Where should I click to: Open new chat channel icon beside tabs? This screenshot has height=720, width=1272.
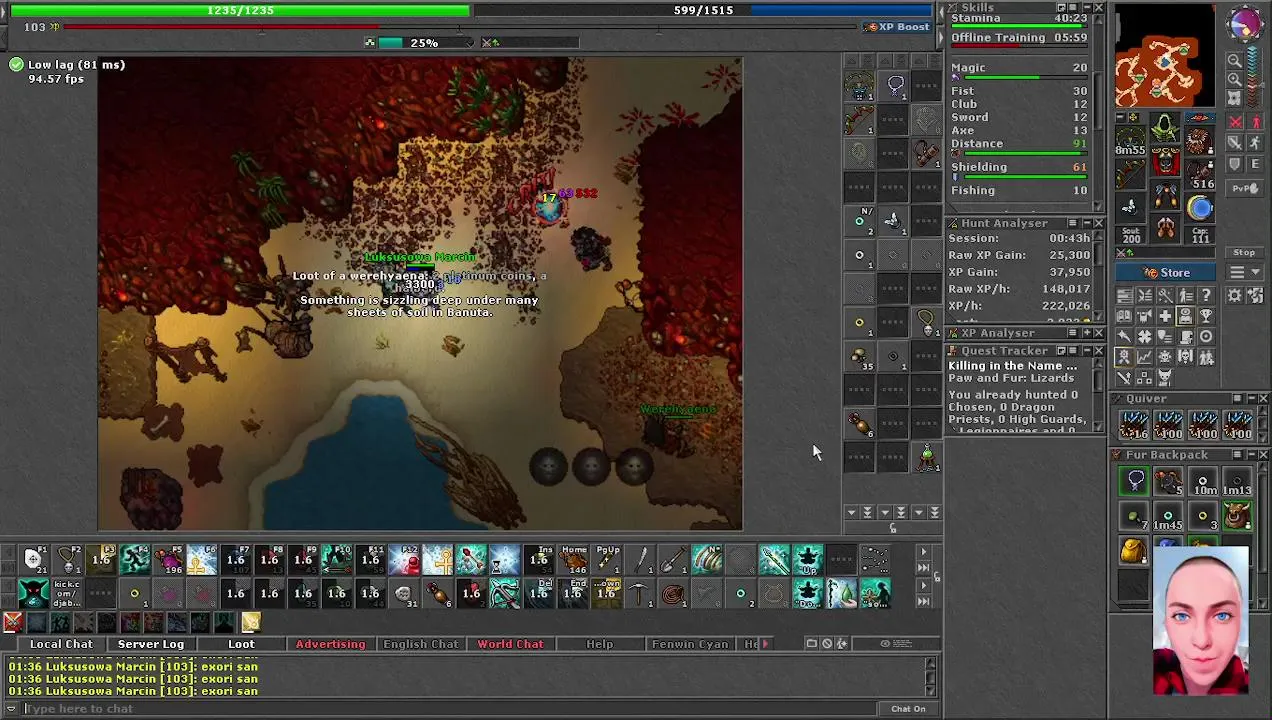coord(811,644)
